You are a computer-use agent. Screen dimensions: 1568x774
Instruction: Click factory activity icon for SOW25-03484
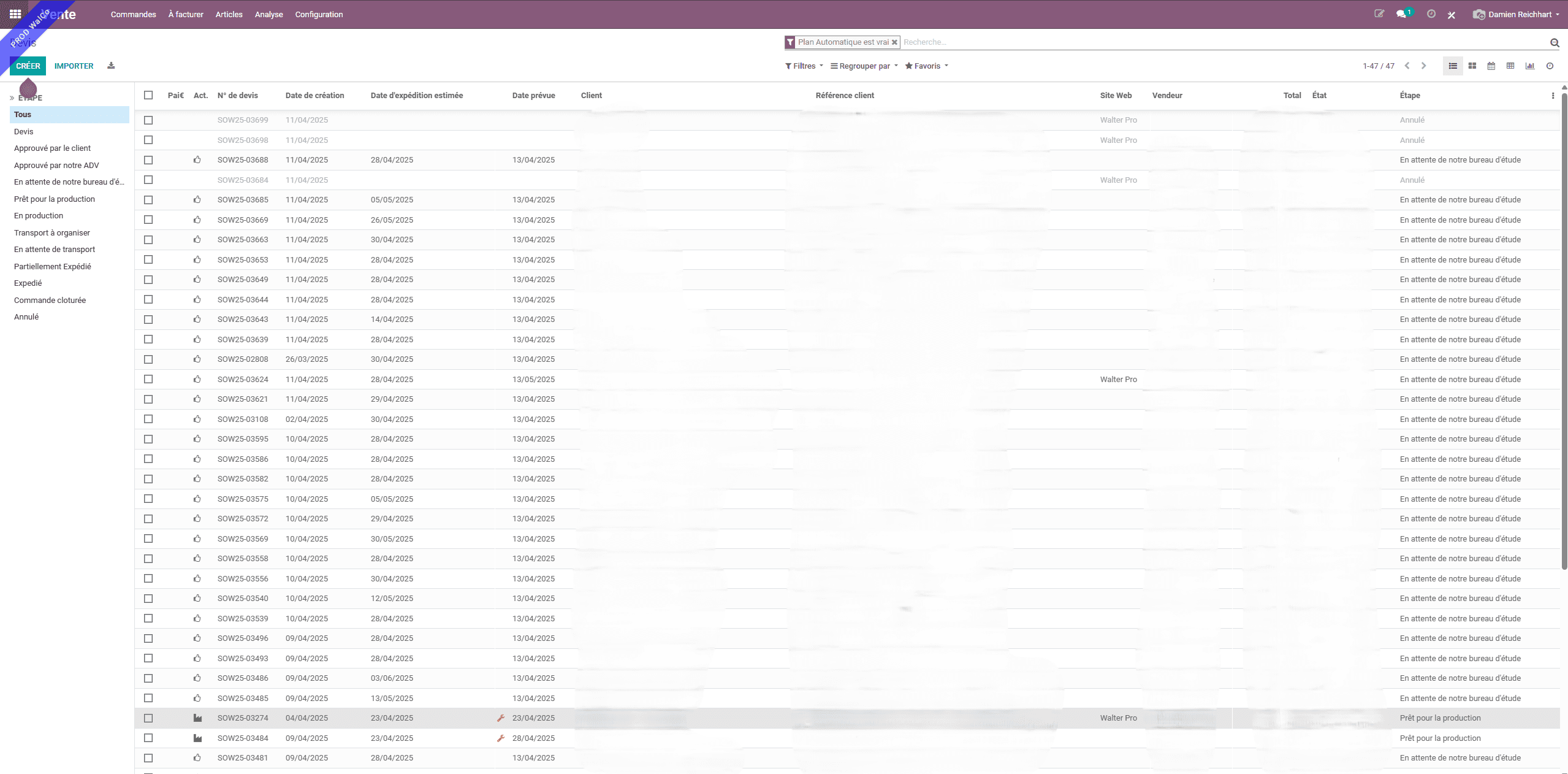click(197, 738)
